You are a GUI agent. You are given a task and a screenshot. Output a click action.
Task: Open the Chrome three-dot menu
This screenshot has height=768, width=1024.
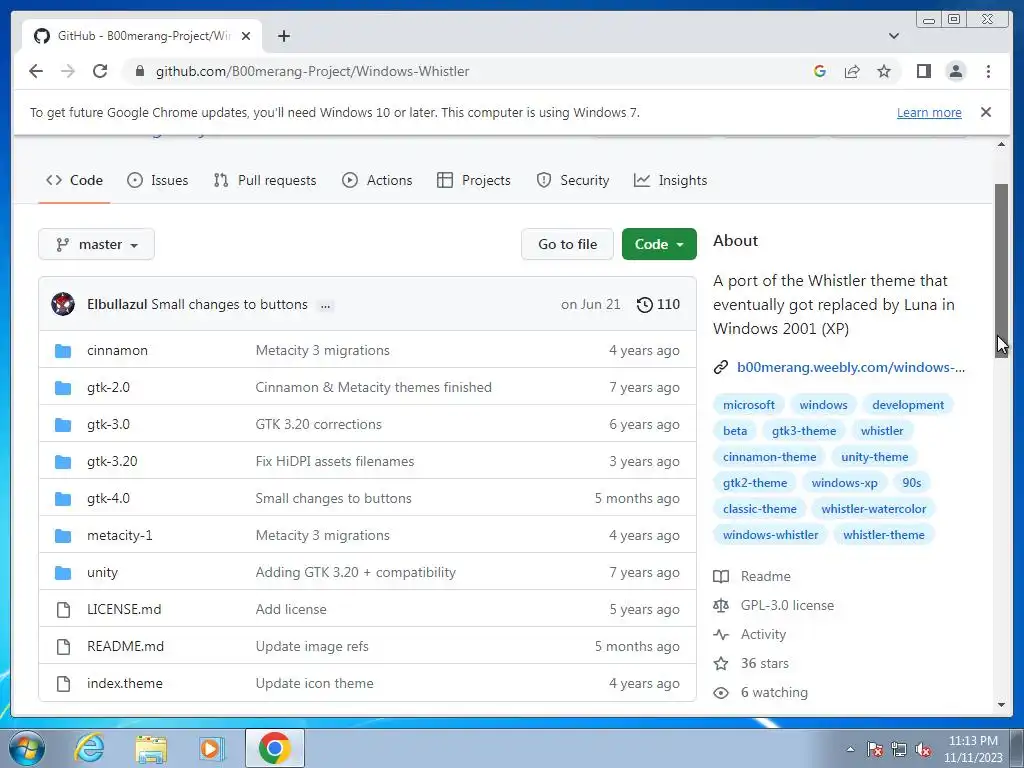coord(988,71)
